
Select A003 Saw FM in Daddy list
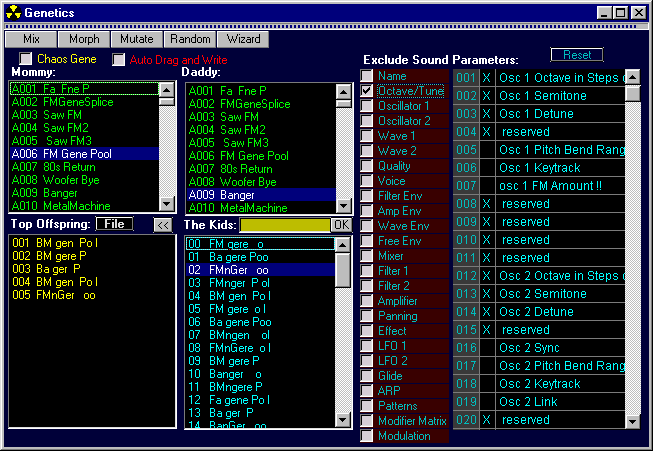225,115
